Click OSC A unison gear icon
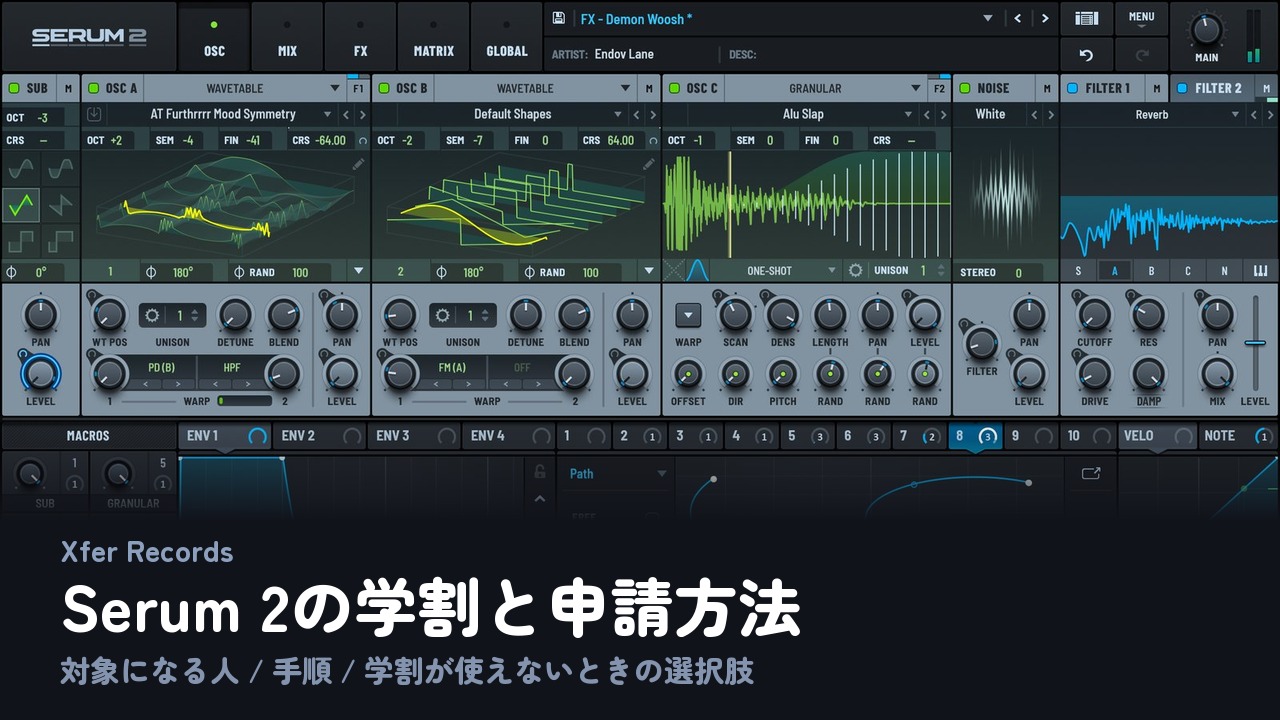Viewport: 1280px width, 720px height. click(152, 316)
